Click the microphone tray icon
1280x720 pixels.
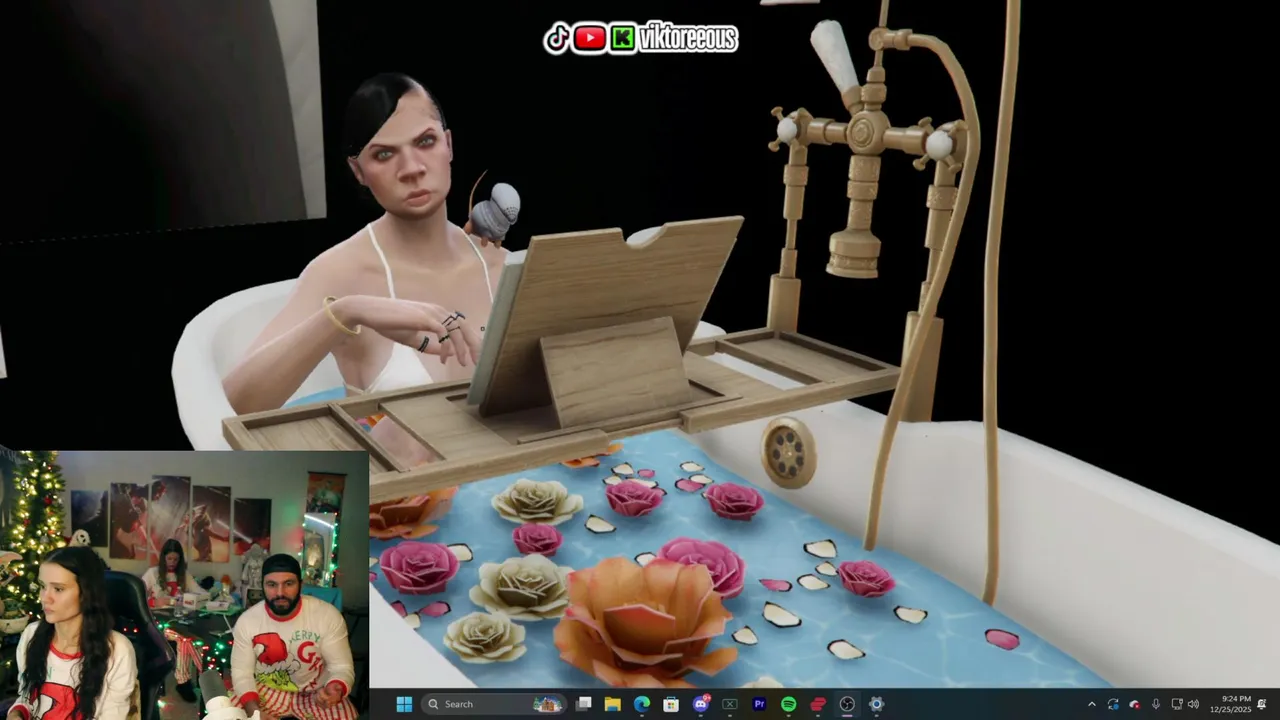click(x=1156, y=704)
